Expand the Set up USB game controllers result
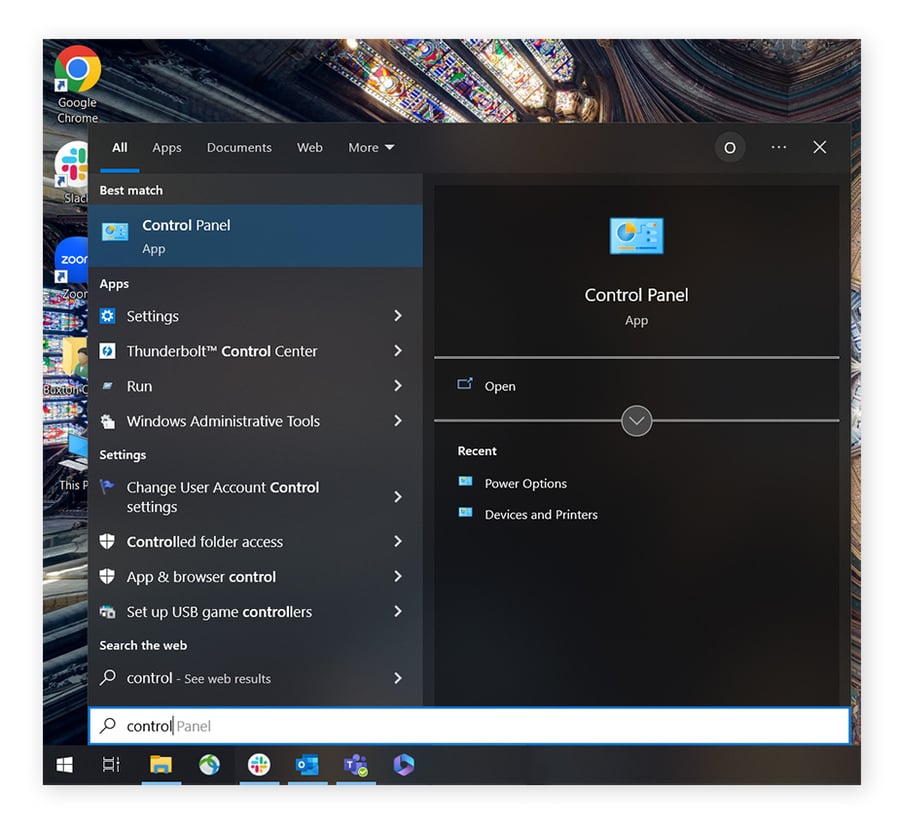 click(x=398, y=611)
